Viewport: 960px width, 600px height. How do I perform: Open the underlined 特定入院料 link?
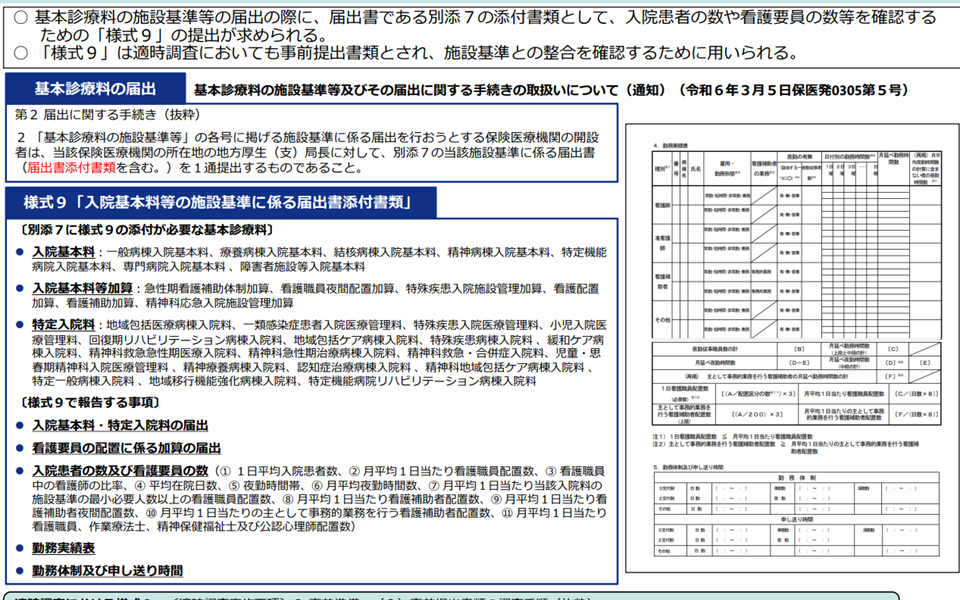click(64, 325)
